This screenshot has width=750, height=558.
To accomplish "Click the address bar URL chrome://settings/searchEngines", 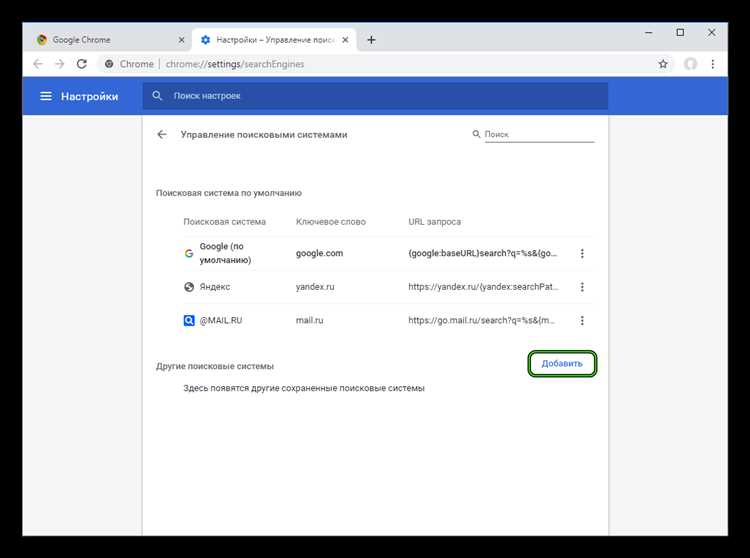I will click(235, 64).
